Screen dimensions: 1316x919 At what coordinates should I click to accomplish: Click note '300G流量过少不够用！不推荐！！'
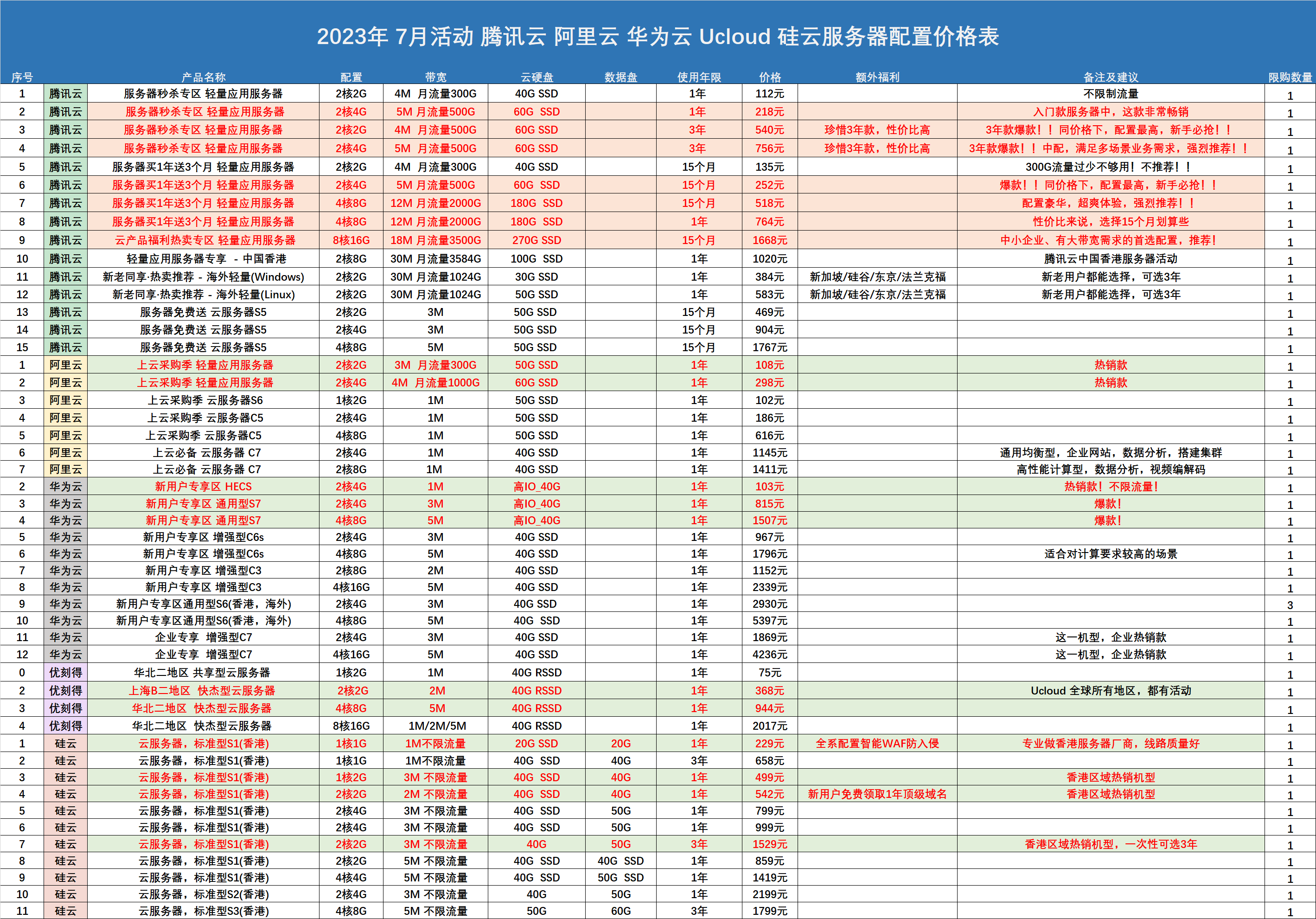[1110, 167]
